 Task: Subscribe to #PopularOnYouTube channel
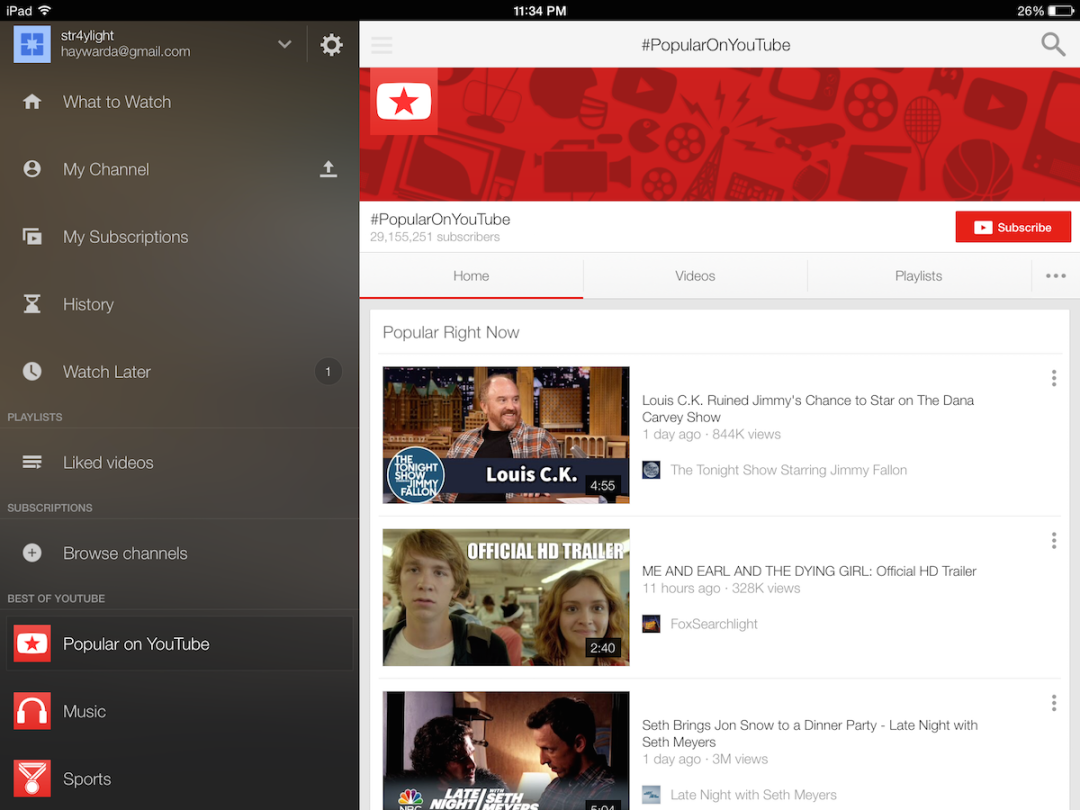[x=1013, y=227]
